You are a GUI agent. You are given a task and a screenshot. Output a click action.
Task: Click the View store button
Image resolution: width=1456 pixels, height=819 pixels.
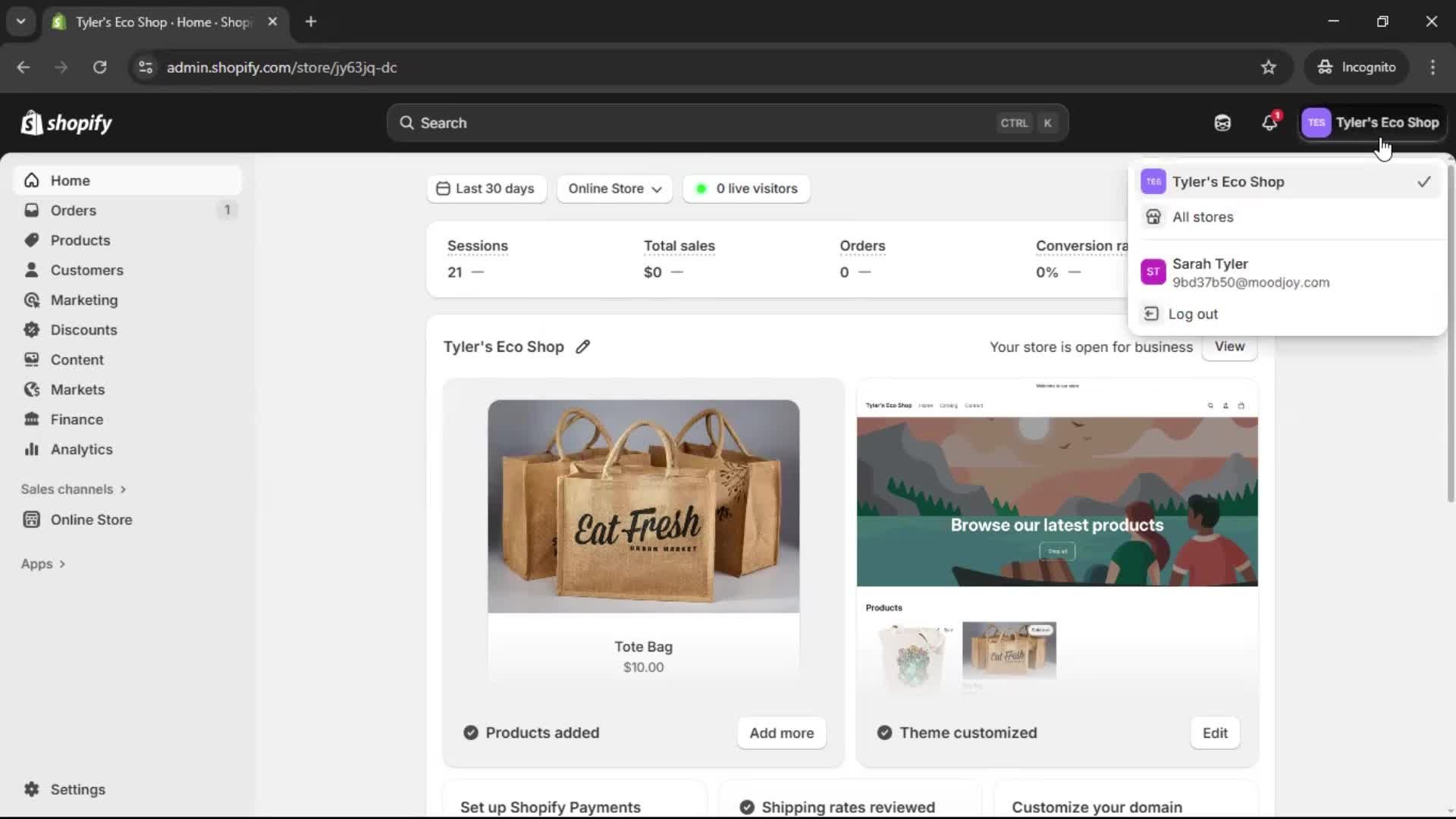1229,347
